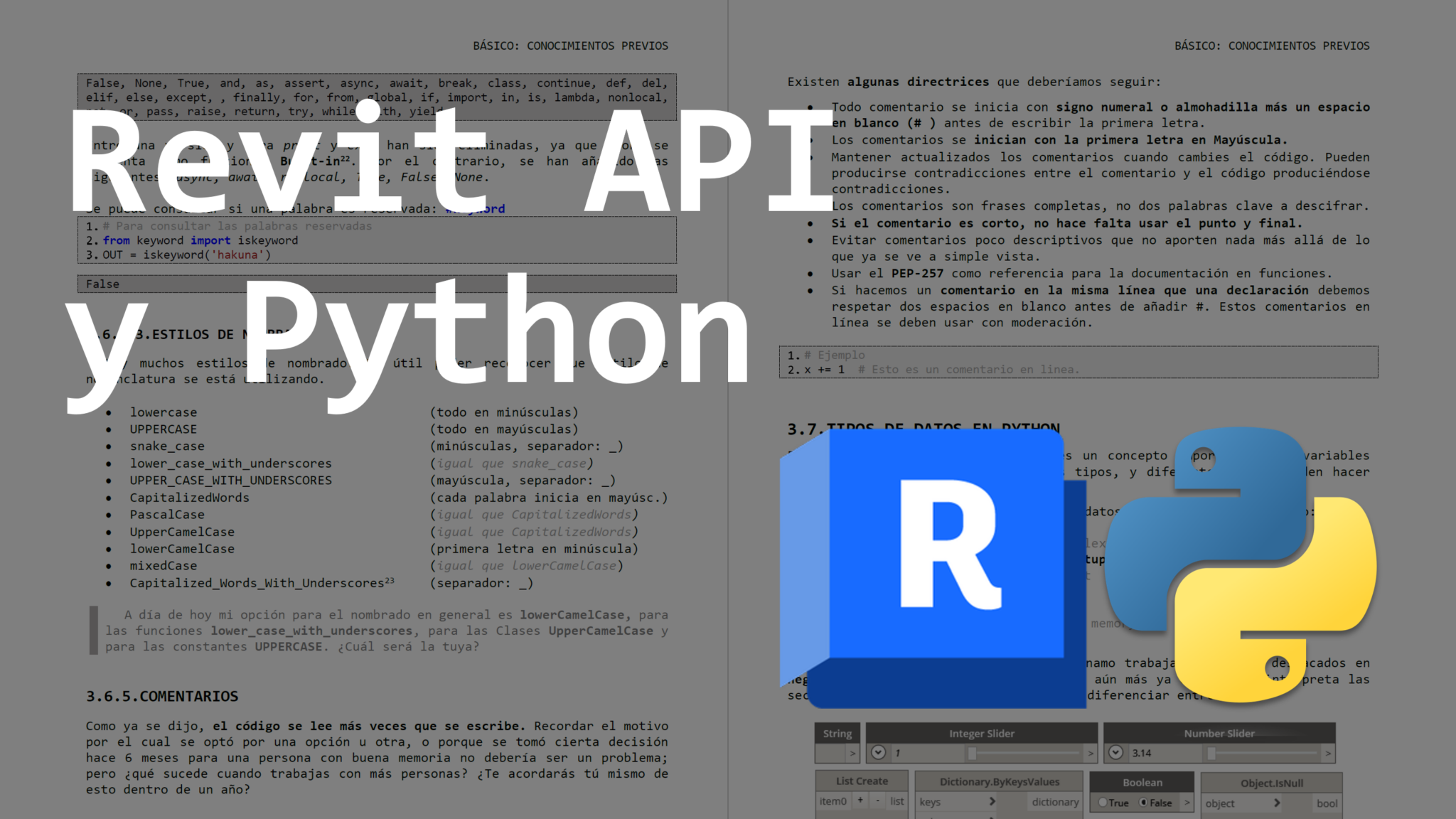Click the 3.14 value field on Number Slider
The height and width of the screenshot is (819, 1456).
pos(1141,754)
